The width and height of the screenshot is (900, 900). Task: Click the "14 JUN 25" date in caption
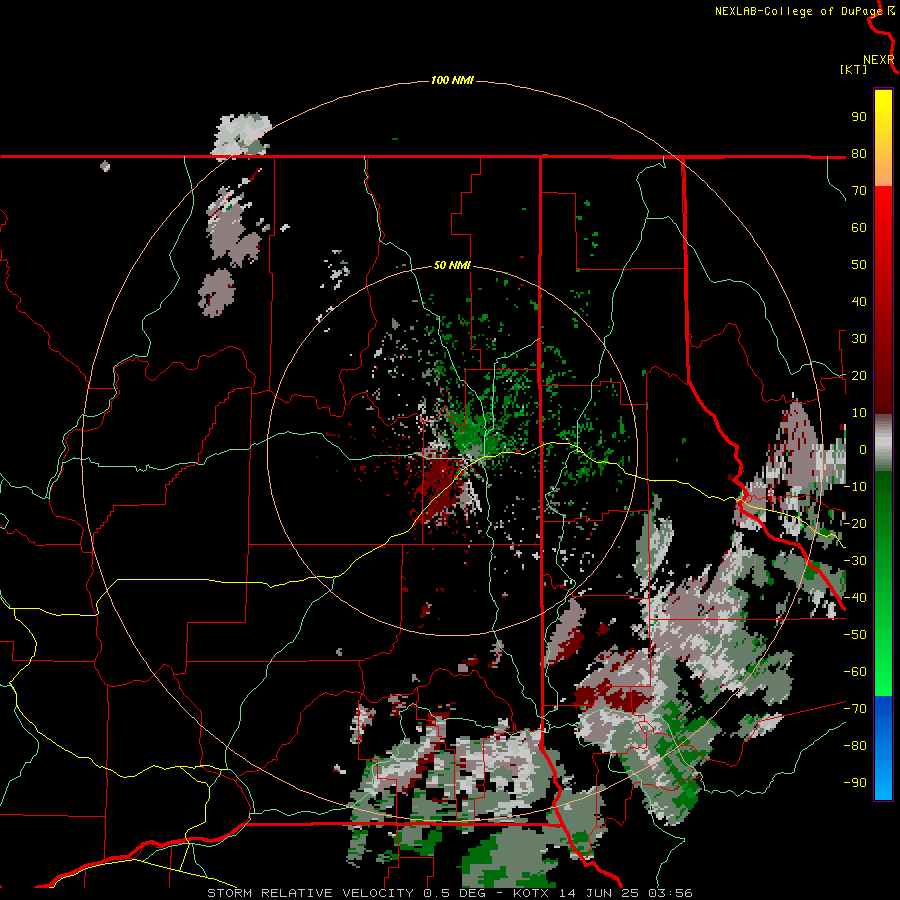tap(599, 893)
